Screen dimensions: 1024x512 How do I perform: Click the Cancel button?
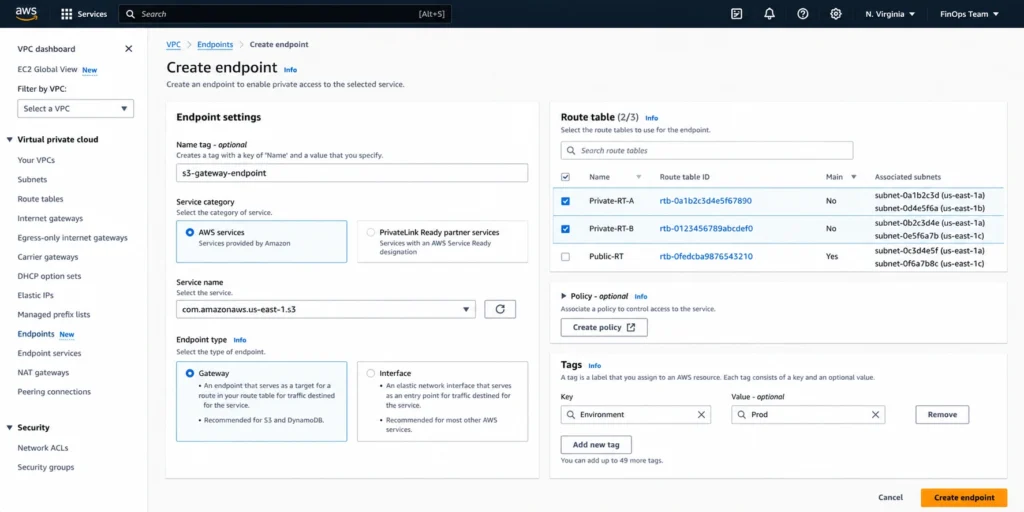point(891,498)
